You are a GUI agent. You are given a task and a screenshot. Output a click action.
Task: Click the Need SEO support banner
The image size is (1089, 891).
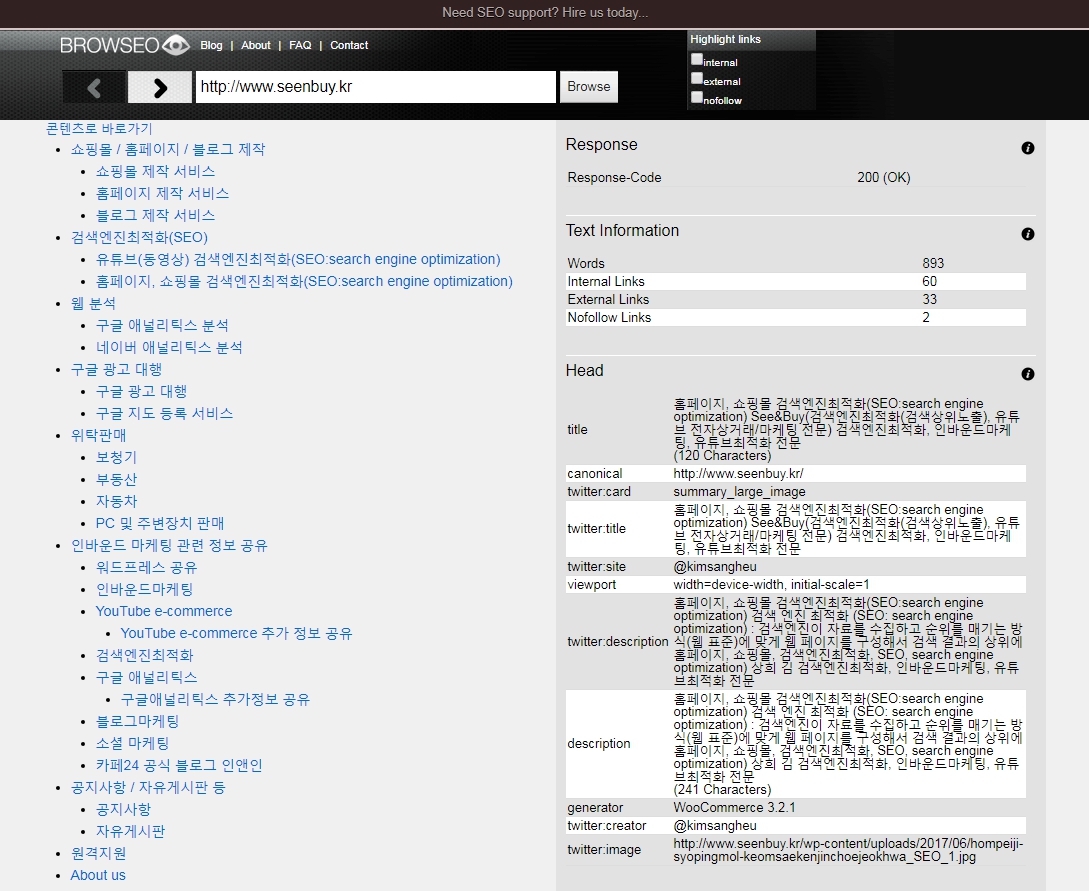pyautogui.click(x=544, y=11)
